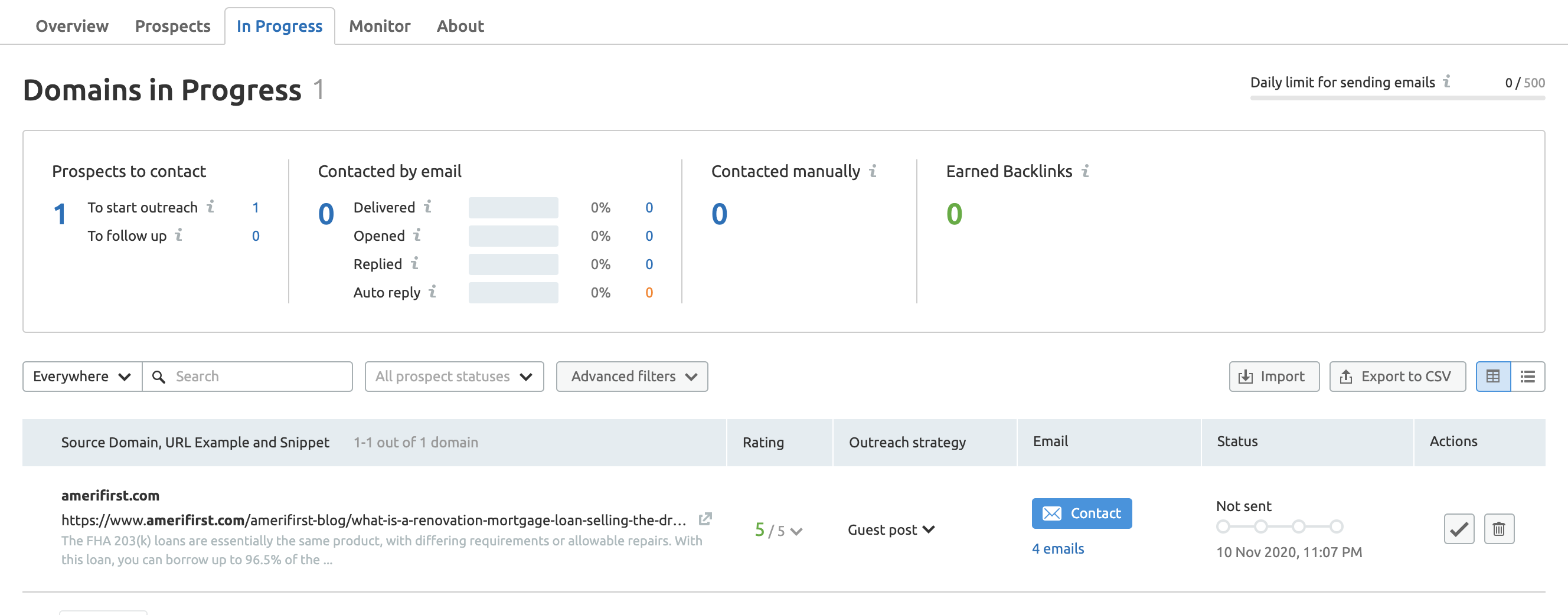Image resolution: width=1568 pixels, height=615 pixels.
Task: Click the Auto reply progress bar
Action: 513,293
